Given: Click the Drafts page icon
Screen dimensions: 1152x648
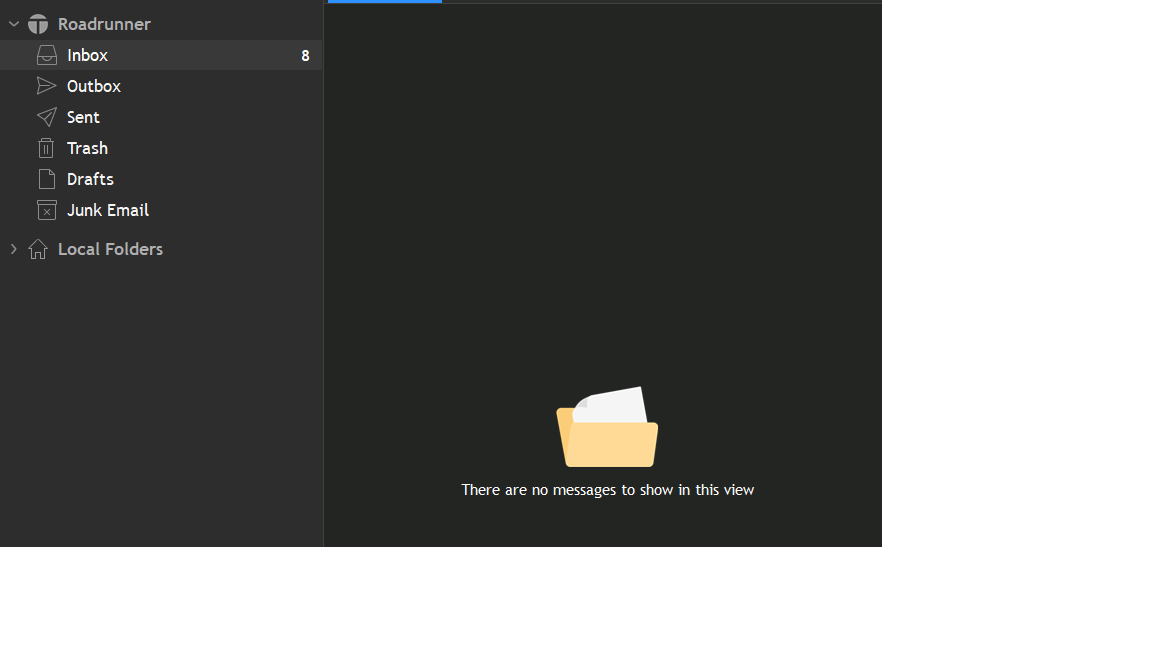Looking at the screenshot, I should pyautogui.click(x=46, y=179).
